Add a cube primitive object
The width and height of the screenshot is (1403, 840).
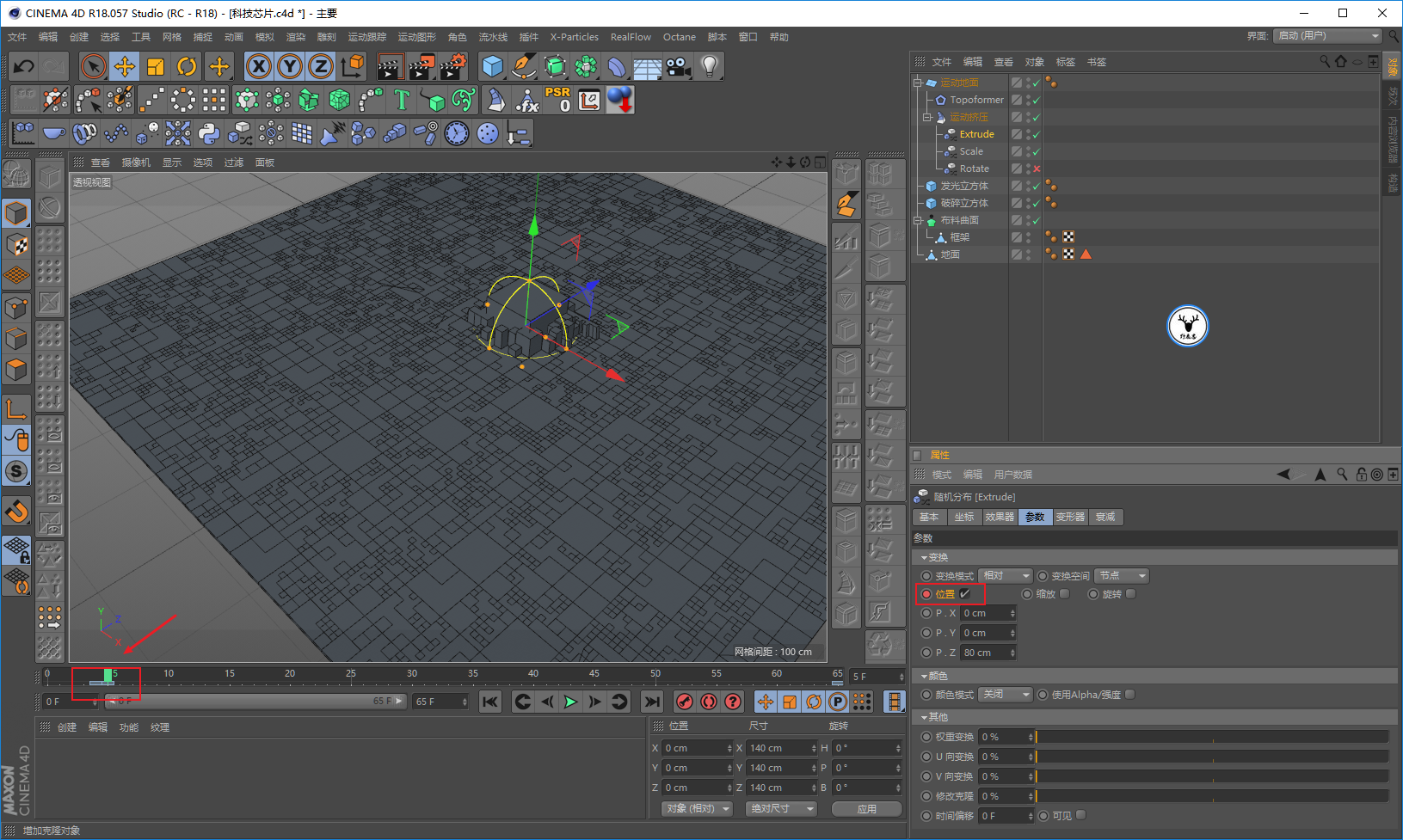pyautogui.click(x=493, y=66)
